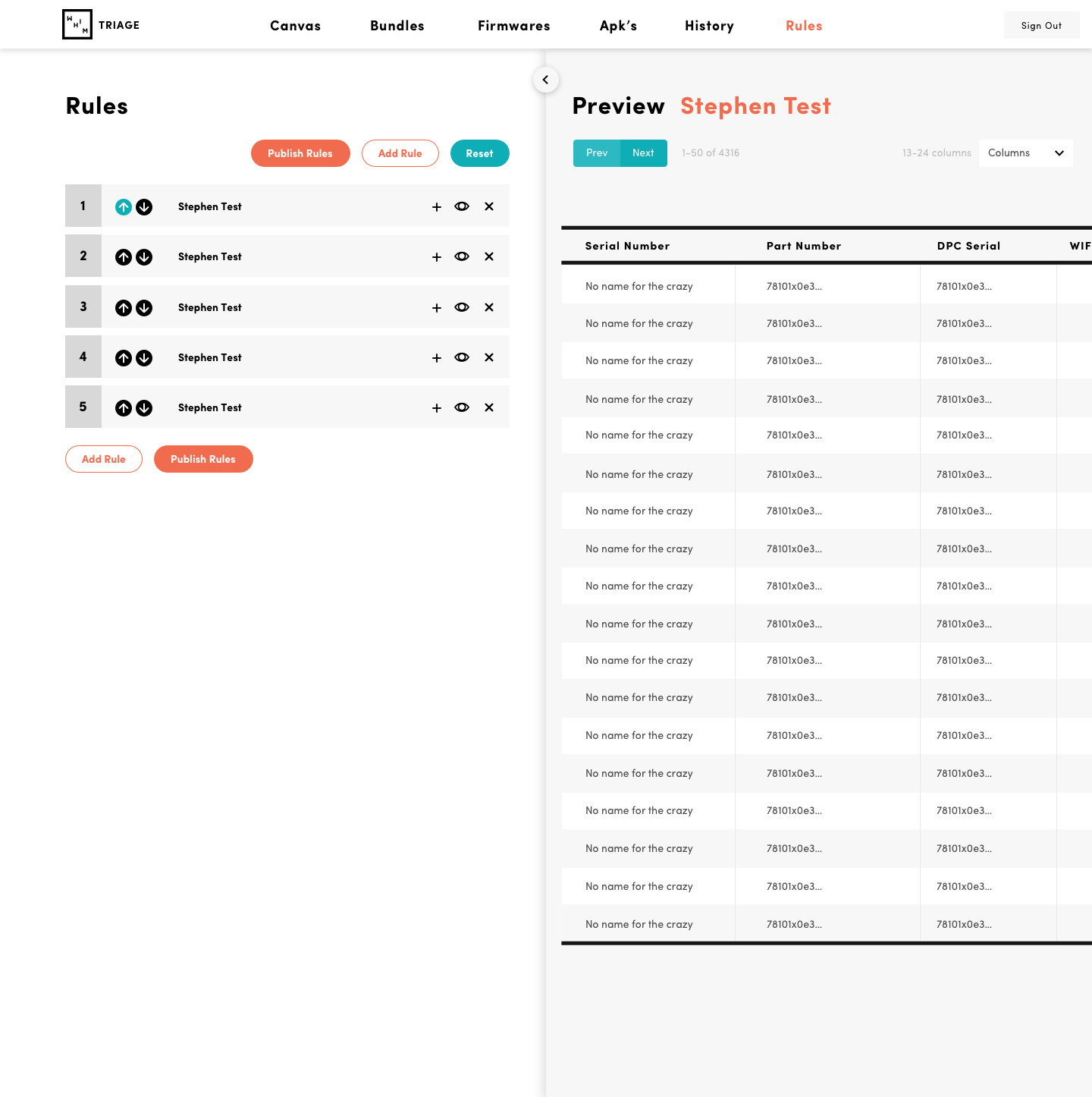Preview rule 5 with eye icon

462,407
